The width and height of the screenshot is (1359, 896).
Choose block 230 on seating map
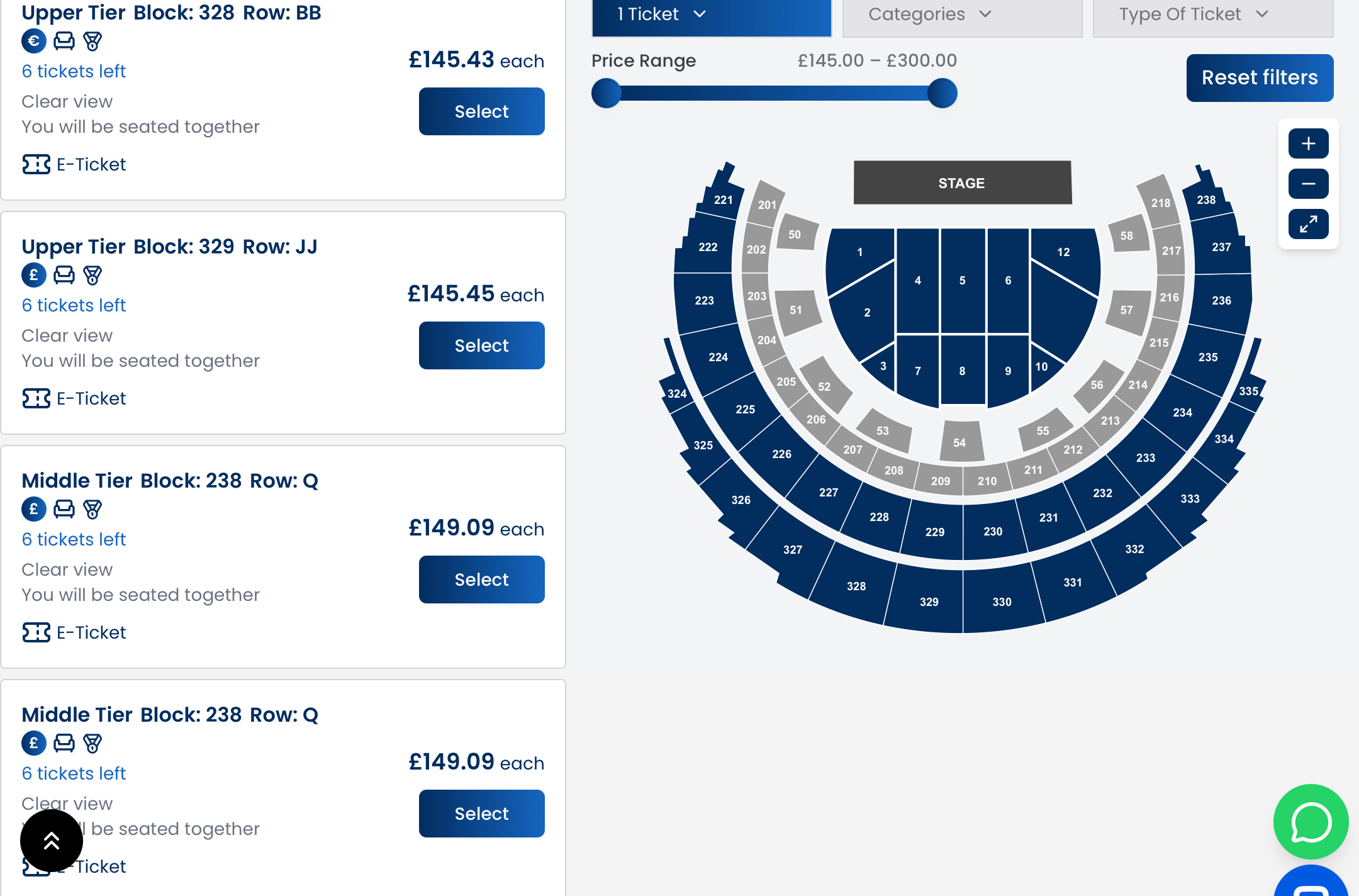[x=993, y=532]
